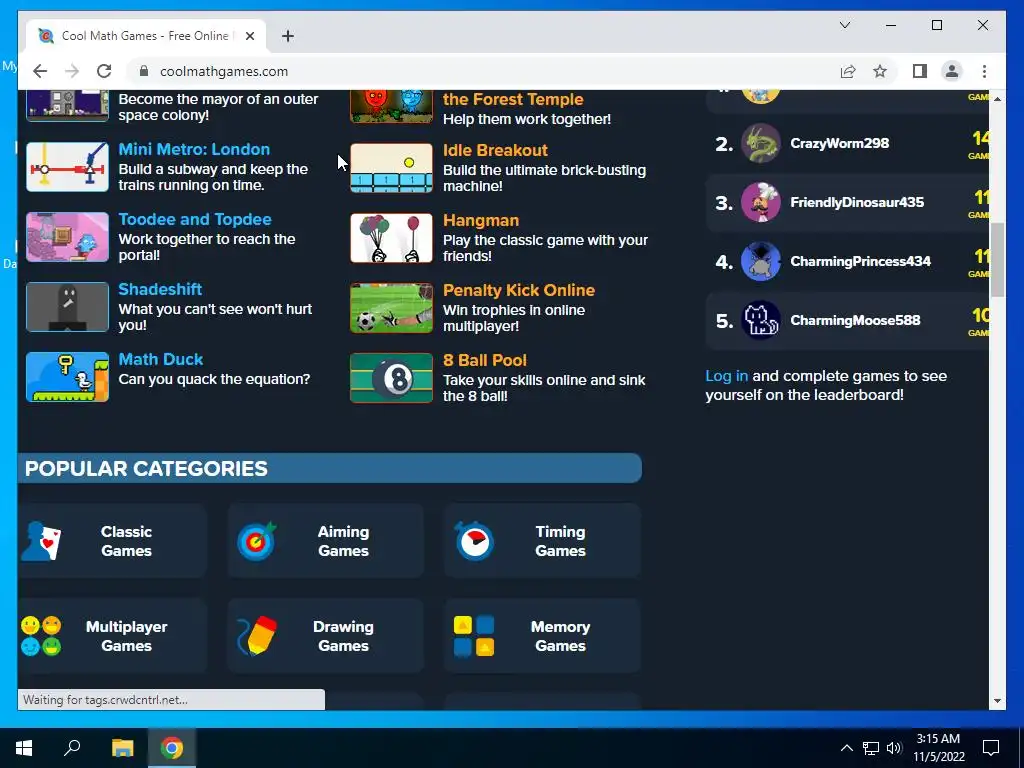This screenshot has height=768, width=1024.
Task: Click the Math Duck title link
Action: tap(161, 359)
